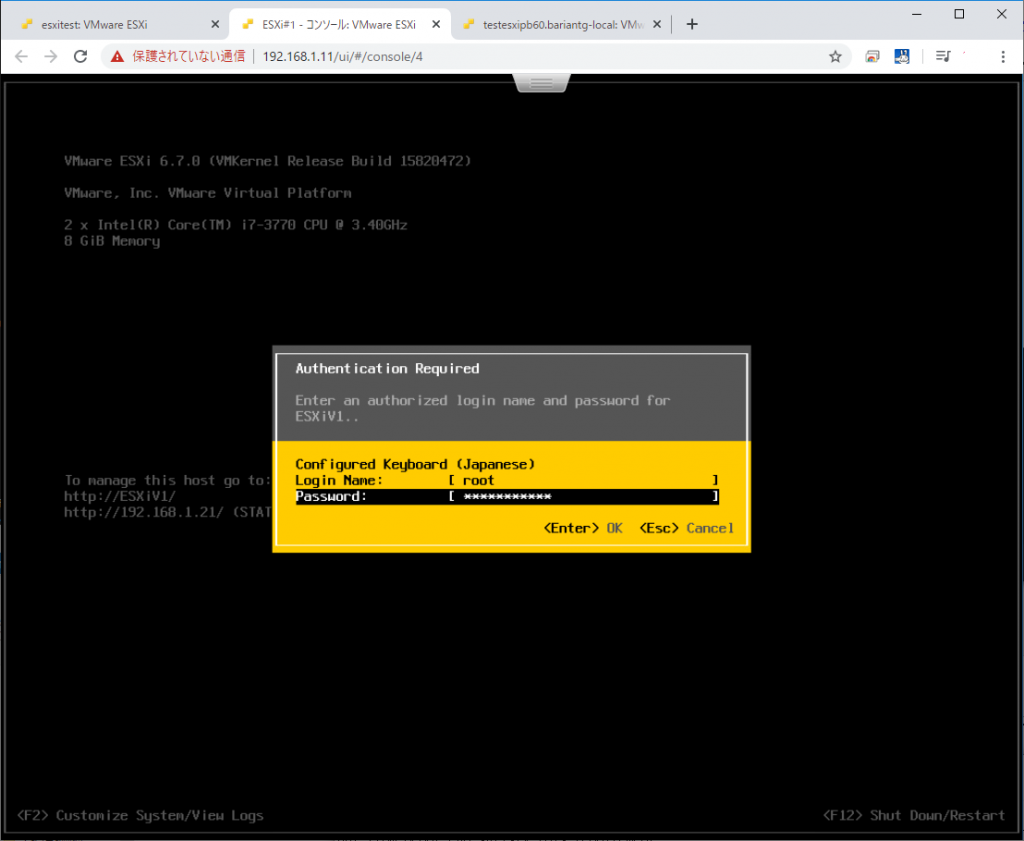This screenshot has width=1024, height=841.
Task: Select the ESXi#1 console browser tab
Action: pos(338,25)
